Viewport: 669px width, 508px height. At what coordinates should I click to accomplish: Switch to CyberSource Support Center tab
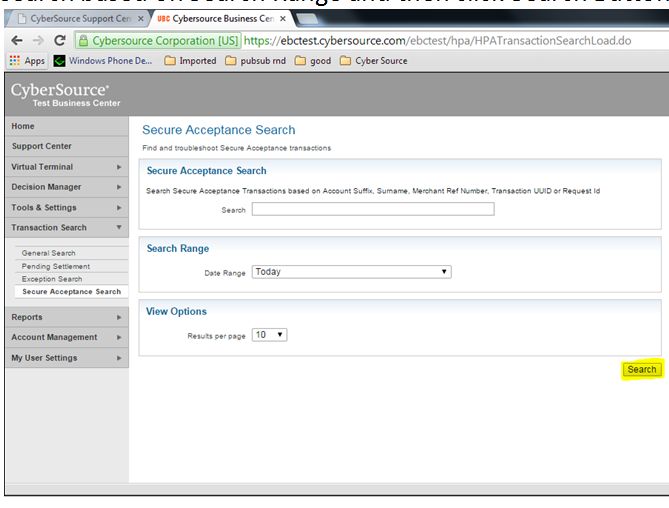click(79, 19)
